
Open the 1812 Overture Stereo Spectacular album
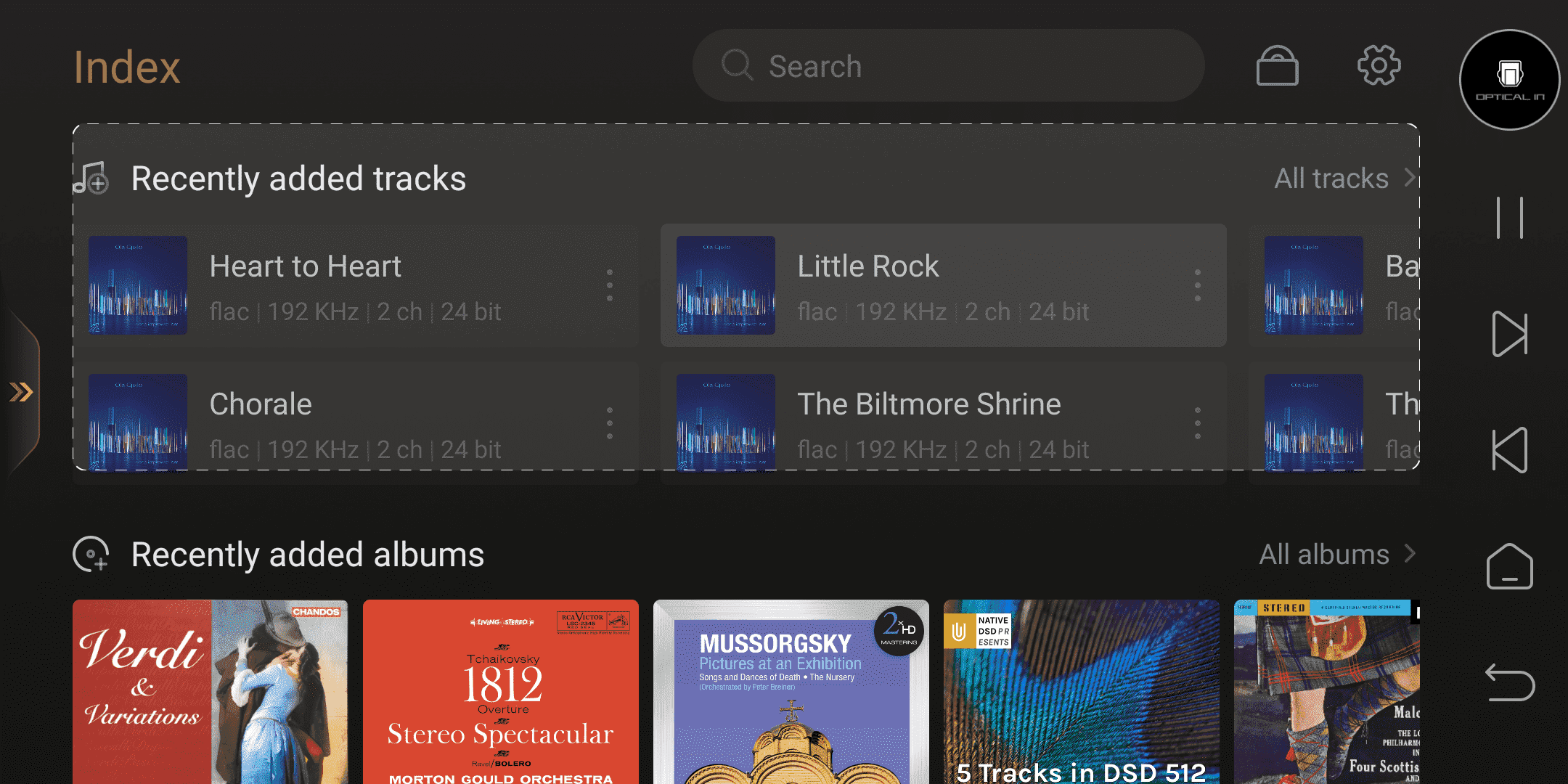(501, 692)
